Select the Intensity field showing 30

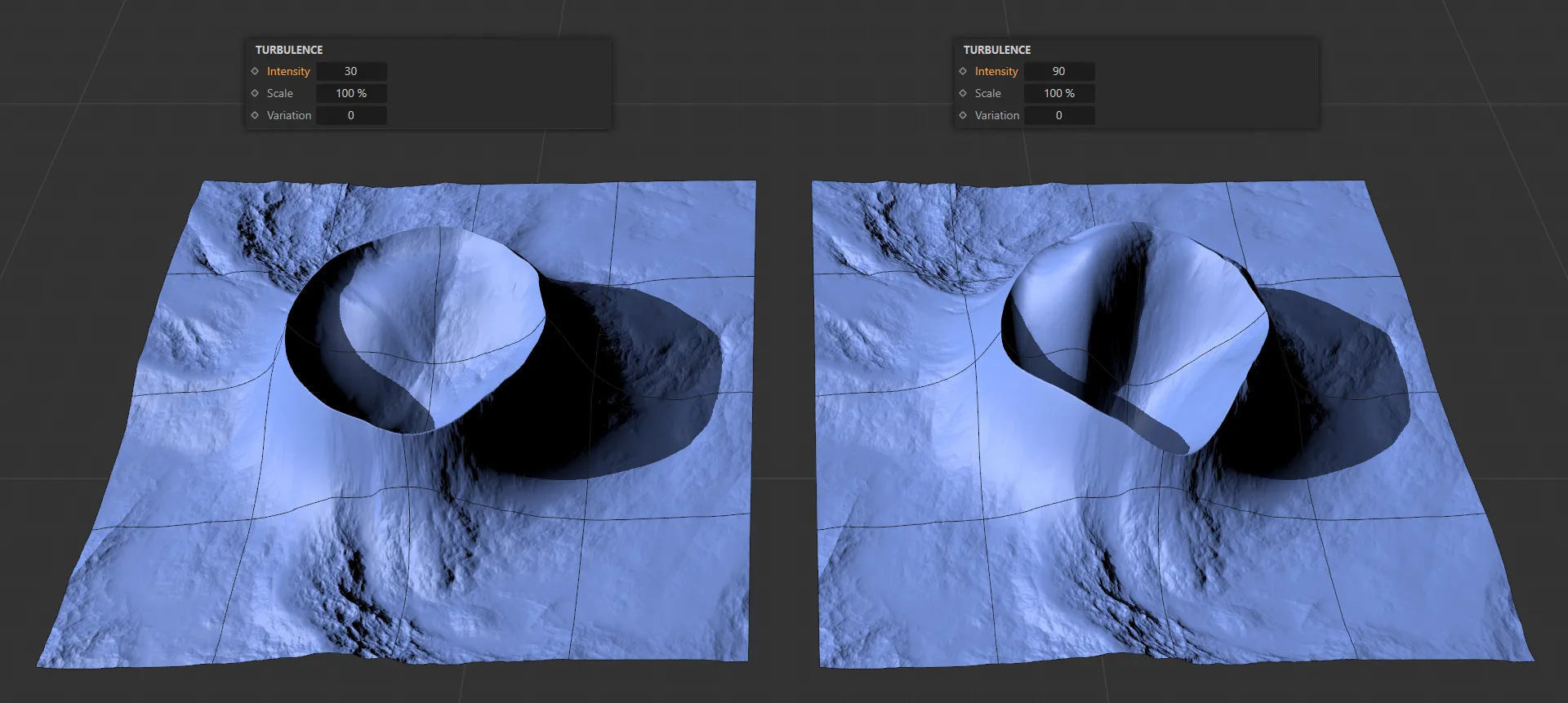pyautogui.click(x=351, y=72)
